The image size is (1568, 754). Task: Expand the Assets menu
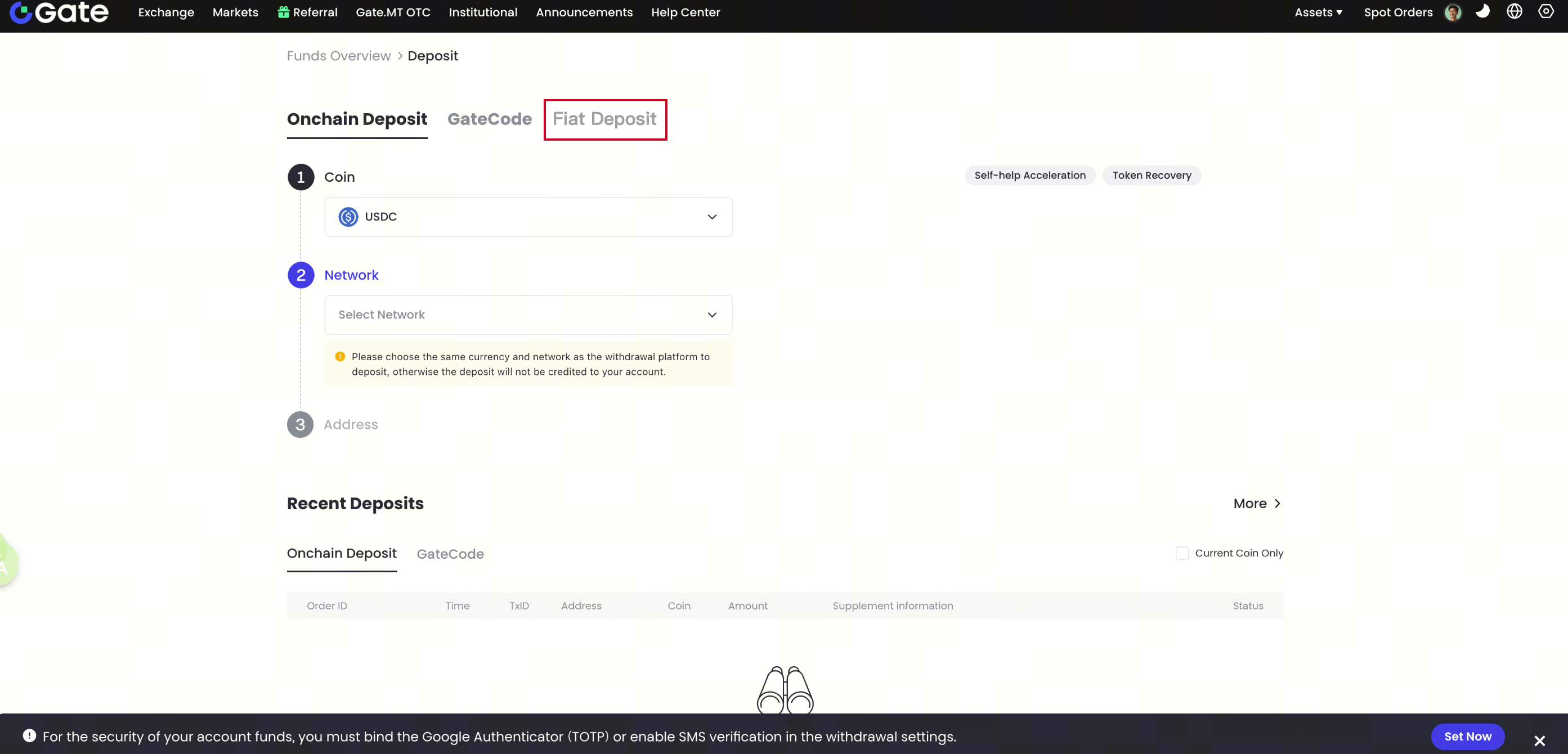pos(1318,12)
